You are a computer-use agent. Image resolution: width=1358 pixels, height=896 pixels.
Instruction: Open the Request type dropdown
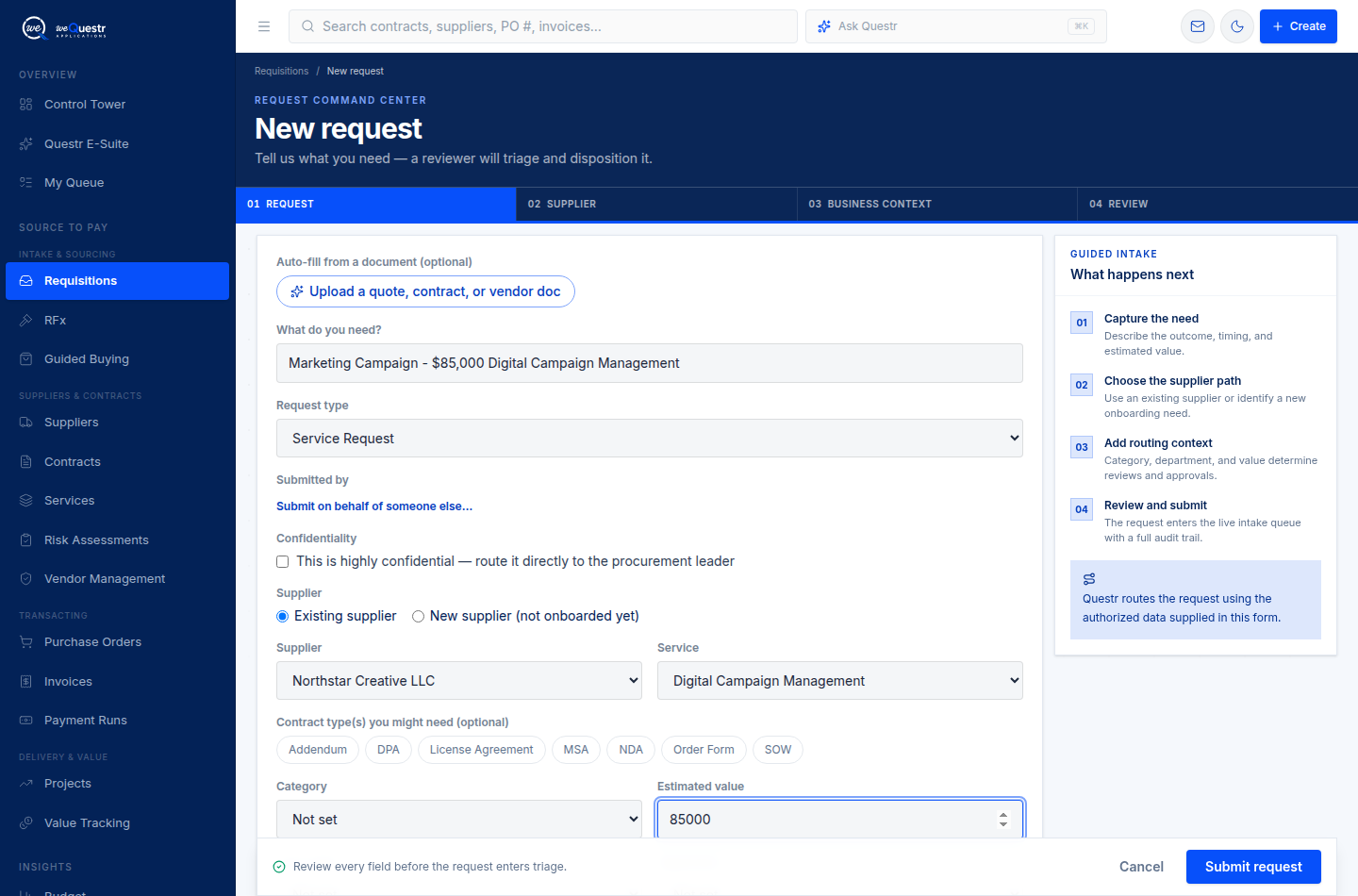click(650, 439)
